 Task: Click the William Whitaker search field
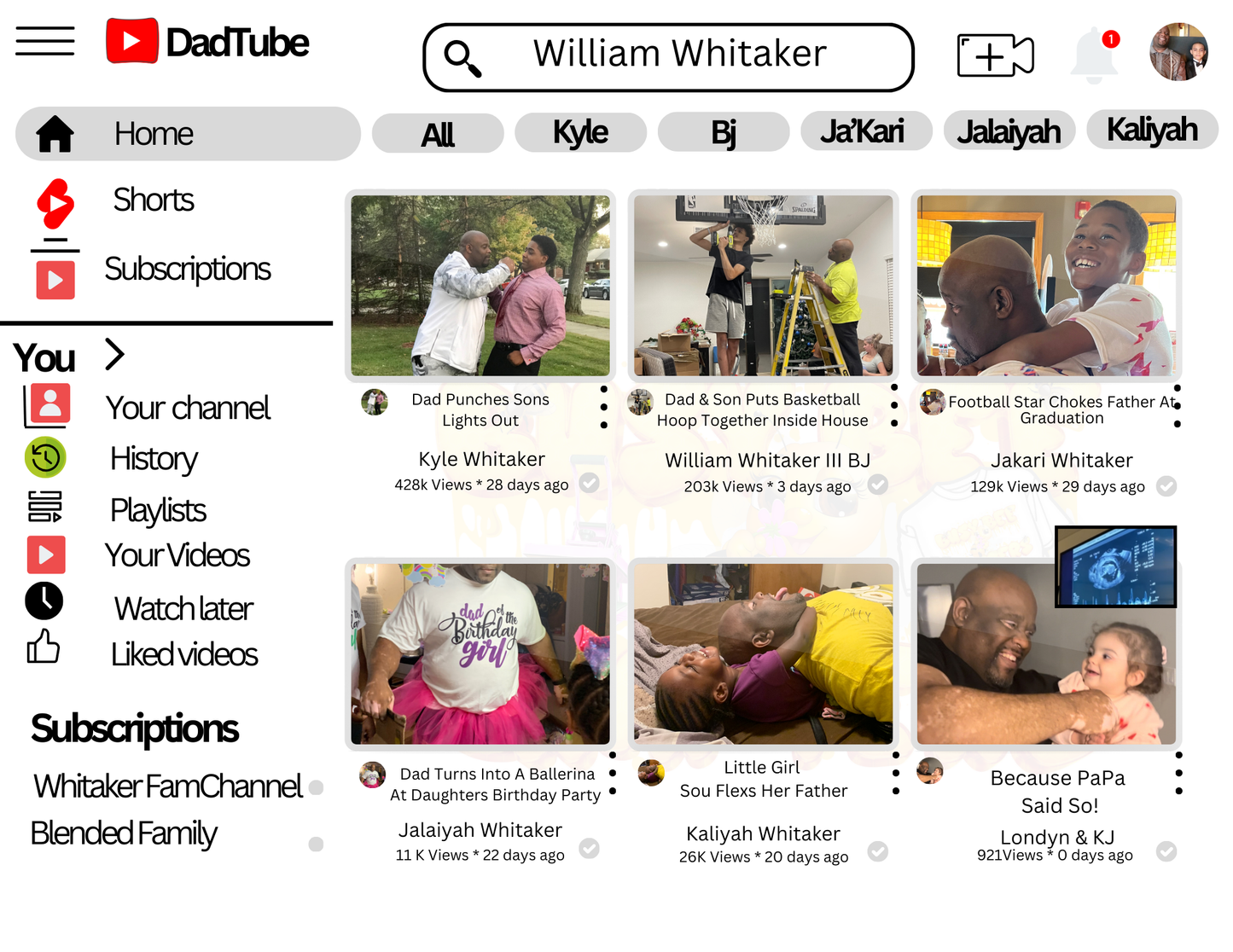pyautogui.click(x=668, y=57)
